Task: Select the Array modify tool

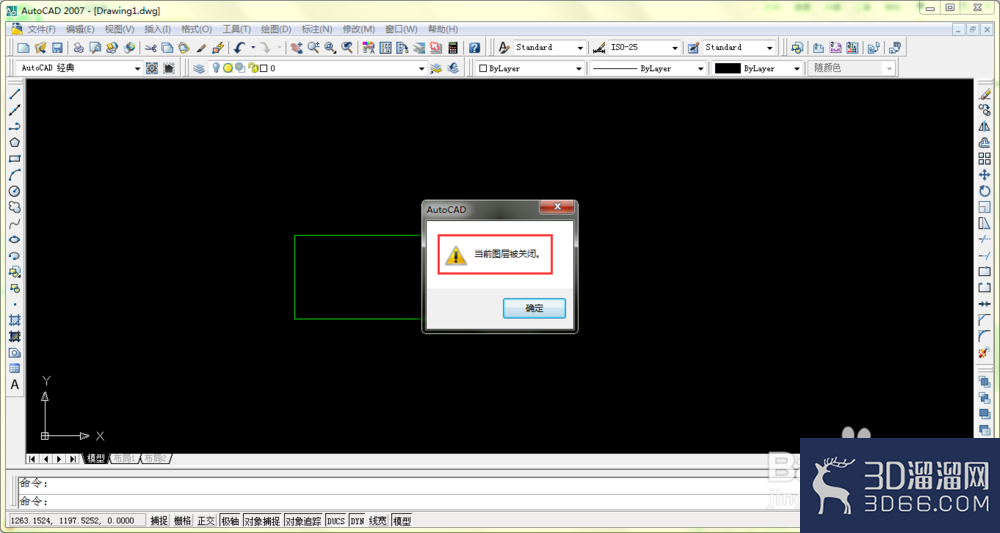Action: point(985,159)
